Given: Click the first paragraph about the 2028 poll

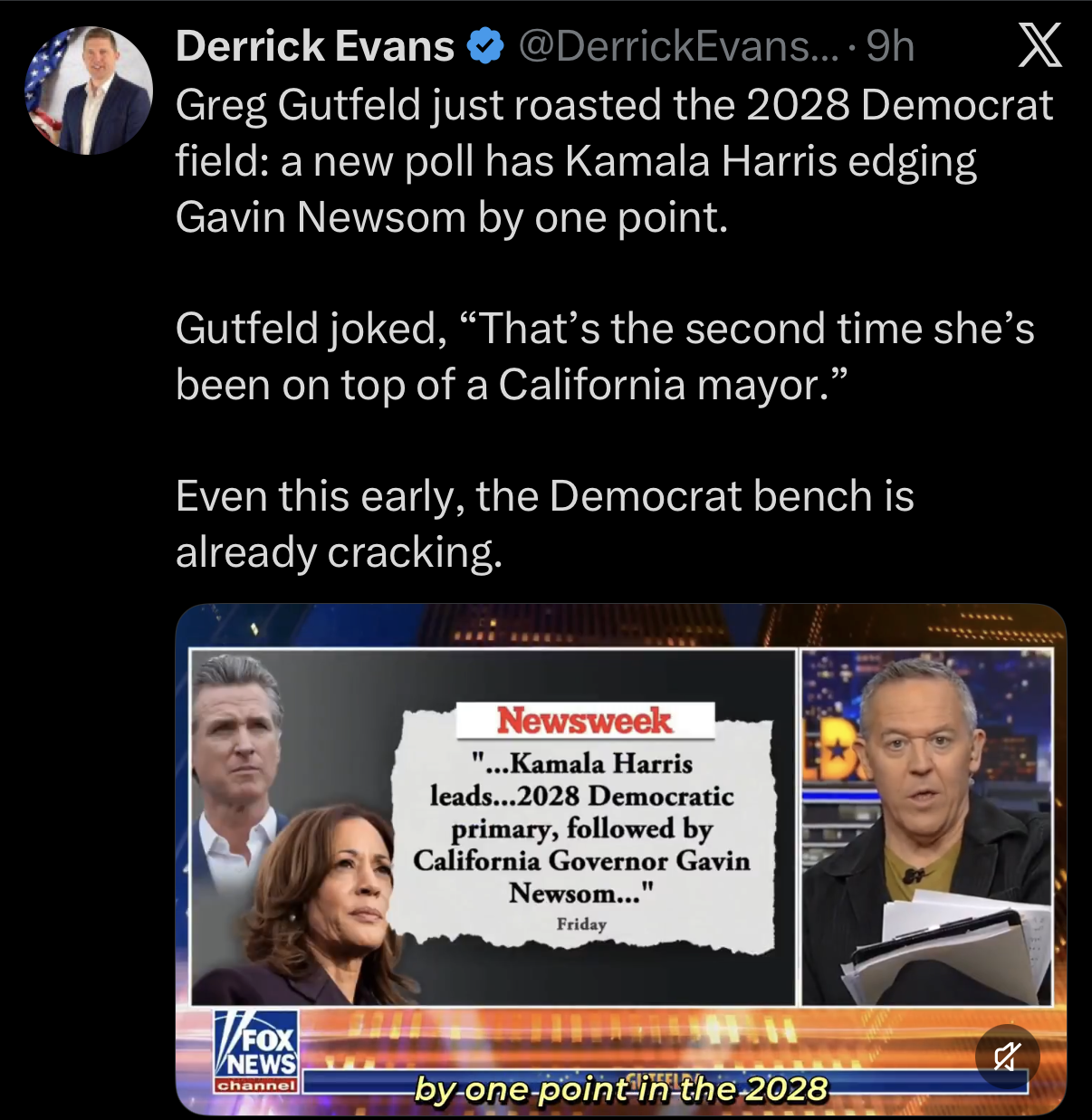Looking at the screenshot, I should 615,161.
